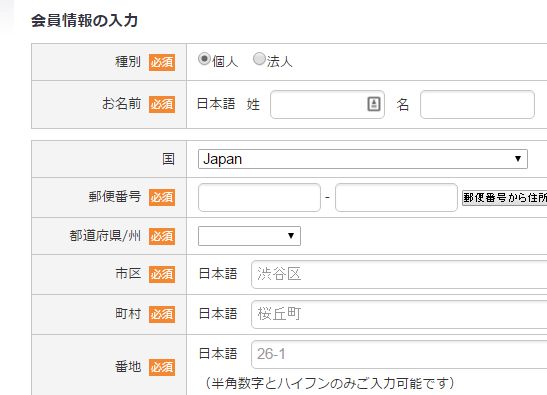Click the 半角数字とハイフン hint text
547x395 pixels.
click(x=330, y=383)
